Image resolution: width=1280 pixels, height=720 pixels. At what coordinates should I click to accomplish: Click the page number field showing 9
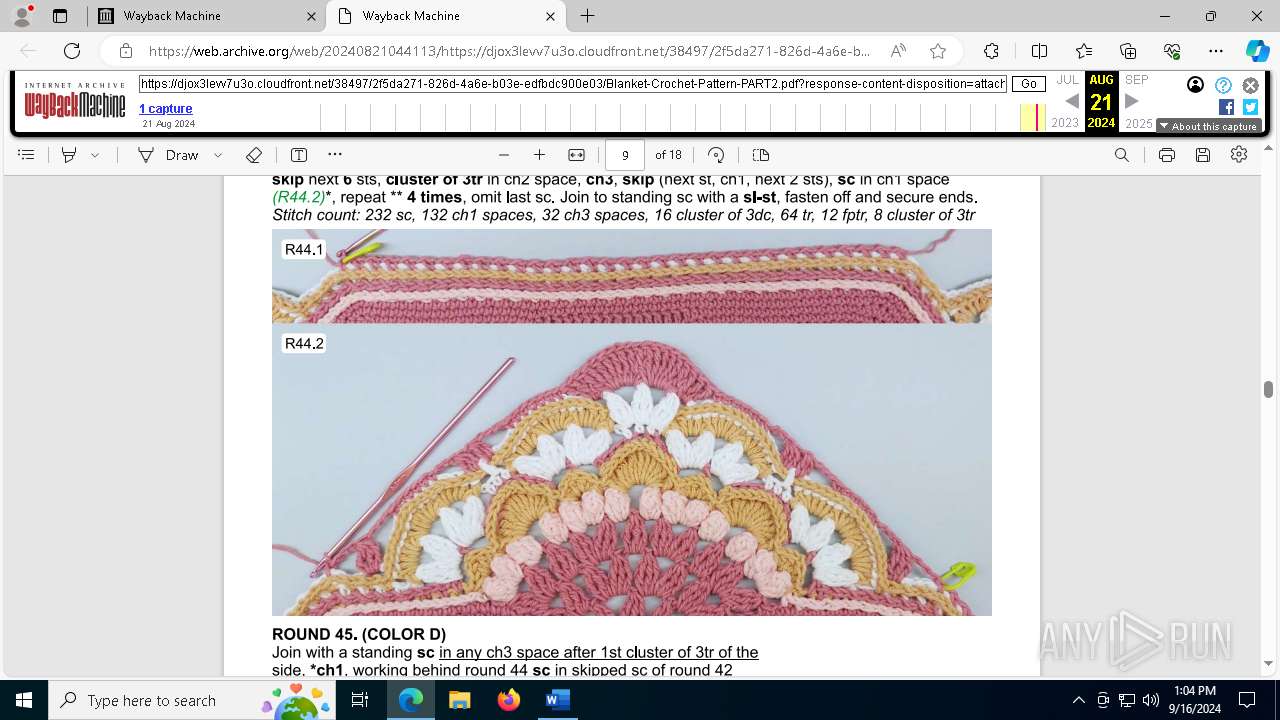point(625,155)
